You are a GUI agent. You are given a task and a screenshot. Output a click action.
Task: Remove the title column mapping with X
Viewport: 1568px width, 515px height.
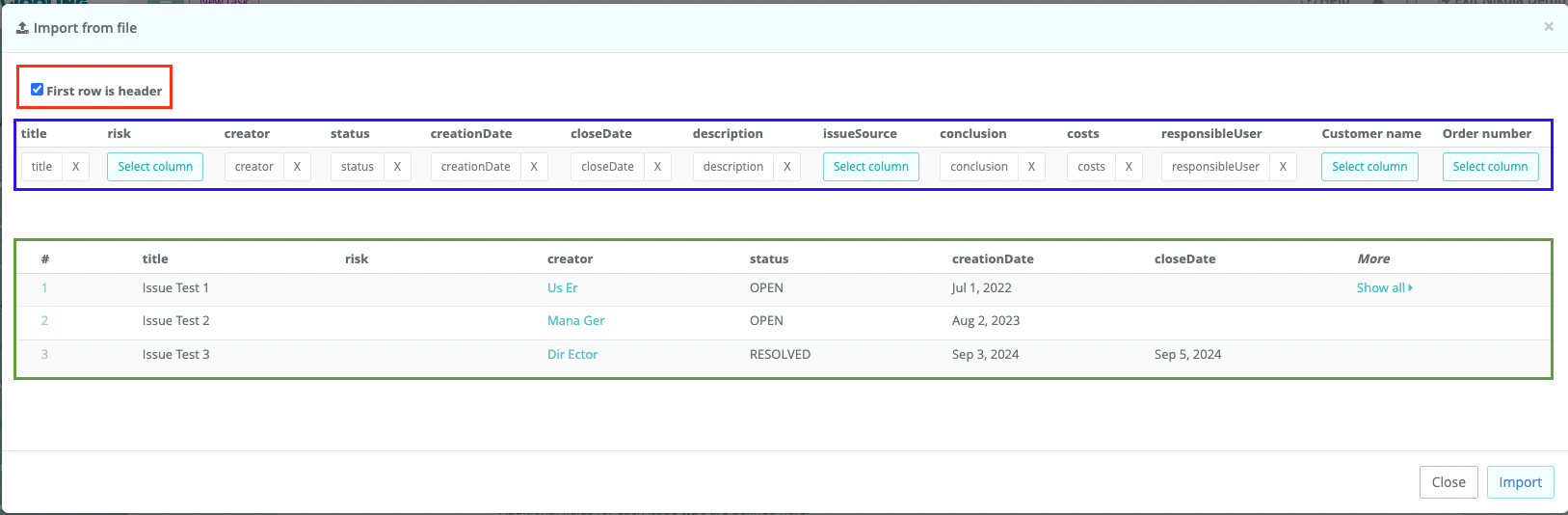pyautogui.click(x=75, y=167)
